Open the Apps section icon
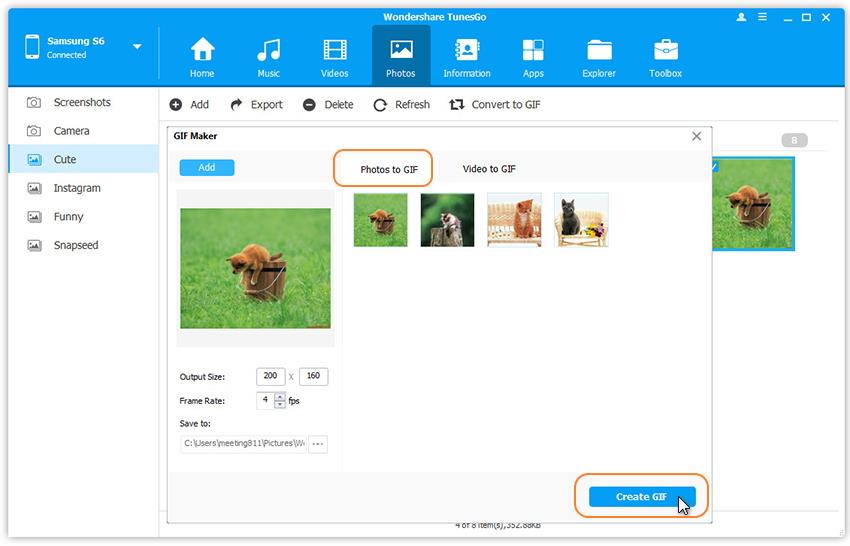The height and width of the screenshot is (546, 850). click(x=533, y=50)
